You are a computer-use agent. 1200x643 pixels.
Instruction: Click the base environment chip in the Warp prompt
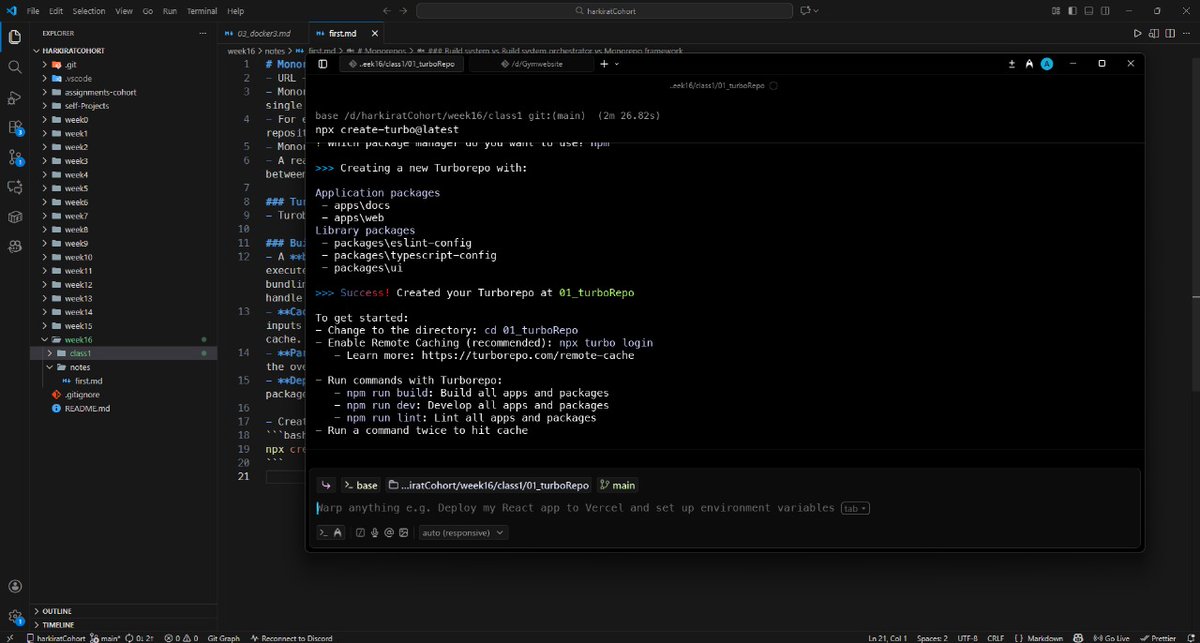361,485
